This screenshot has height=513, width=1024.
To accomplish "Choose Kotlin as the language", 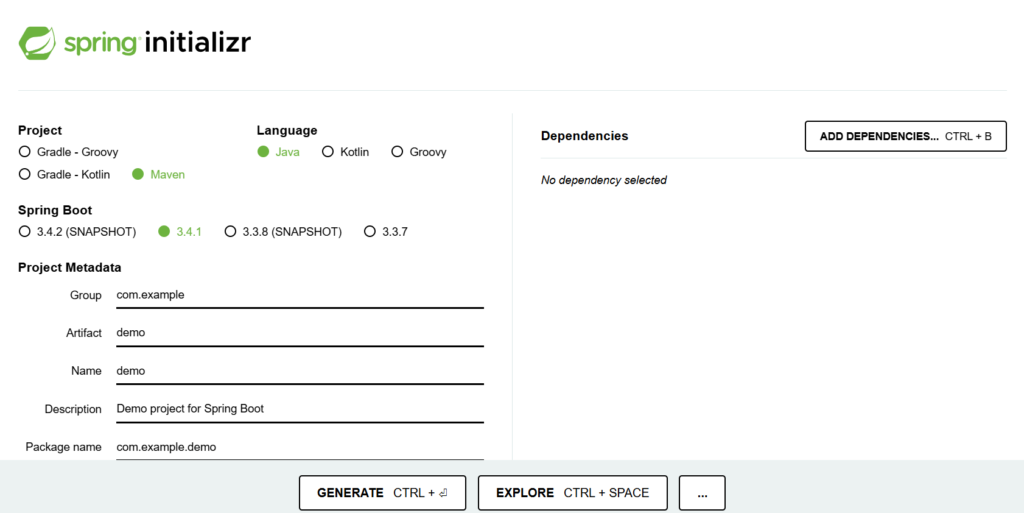I will coord(345,152).
